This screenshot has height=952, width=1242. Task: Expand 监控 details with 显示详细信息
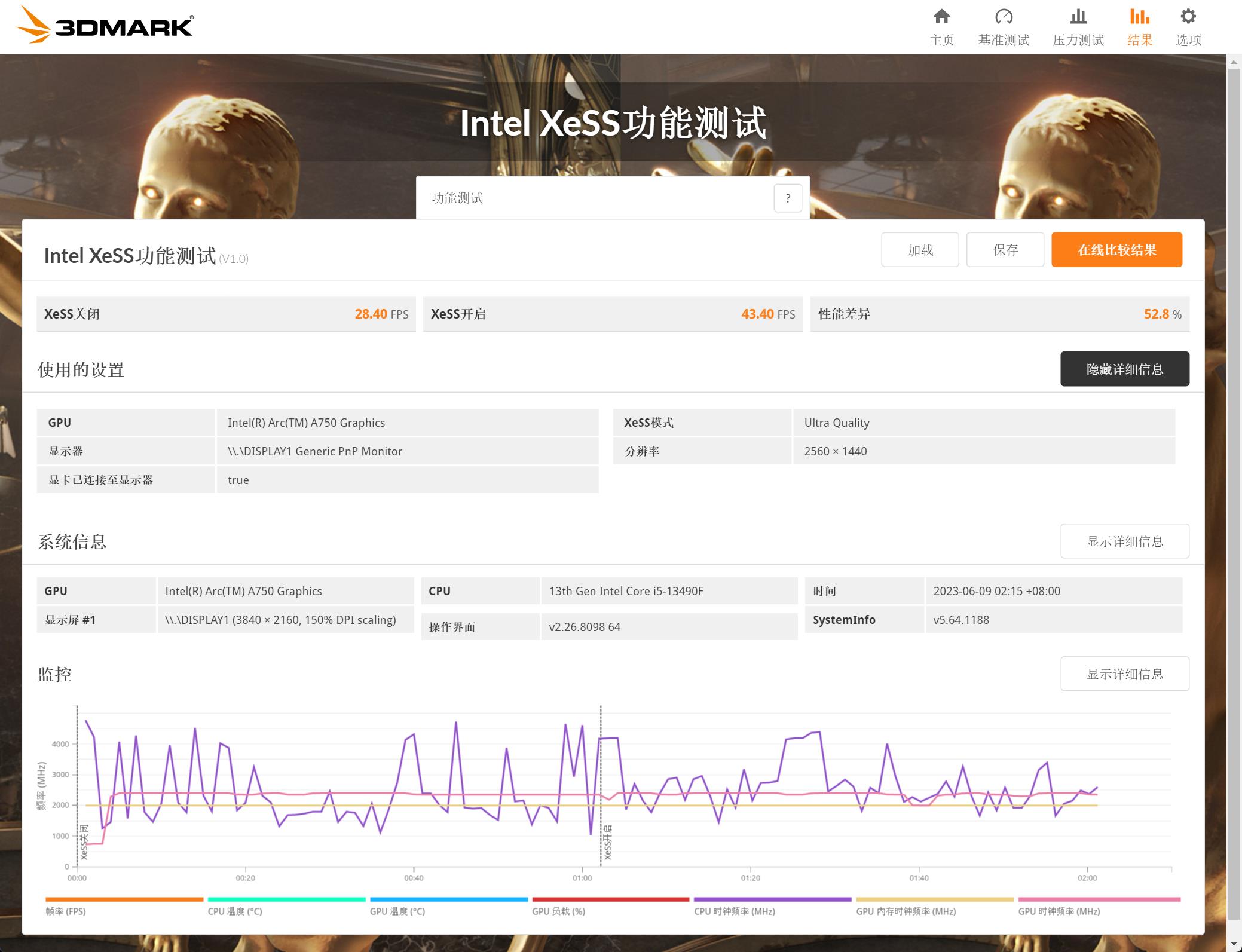[x=1124, y=674]
